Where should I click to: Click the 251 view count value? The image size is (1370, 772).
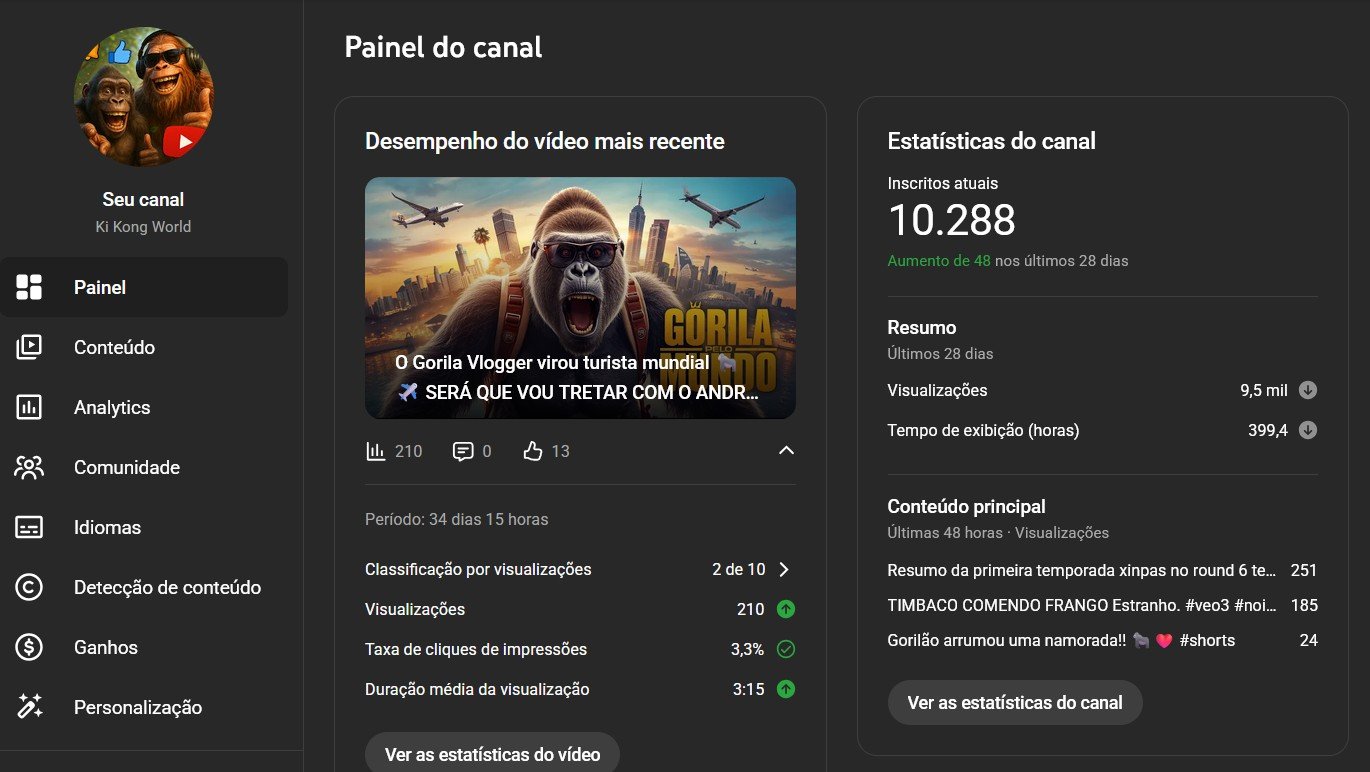(1304, 570)
